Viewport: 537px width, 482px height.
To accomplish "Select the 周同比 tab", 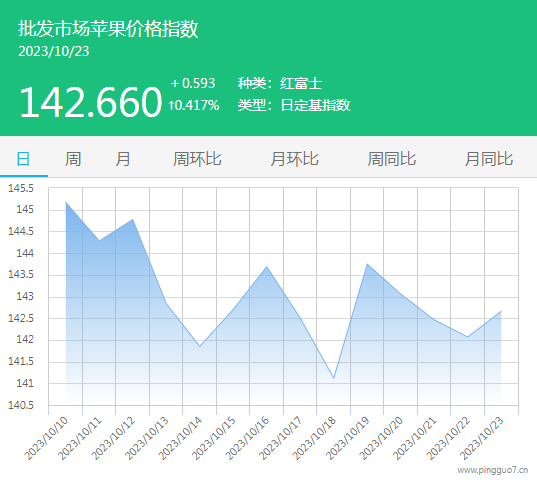I will click(x=392, y=159).
